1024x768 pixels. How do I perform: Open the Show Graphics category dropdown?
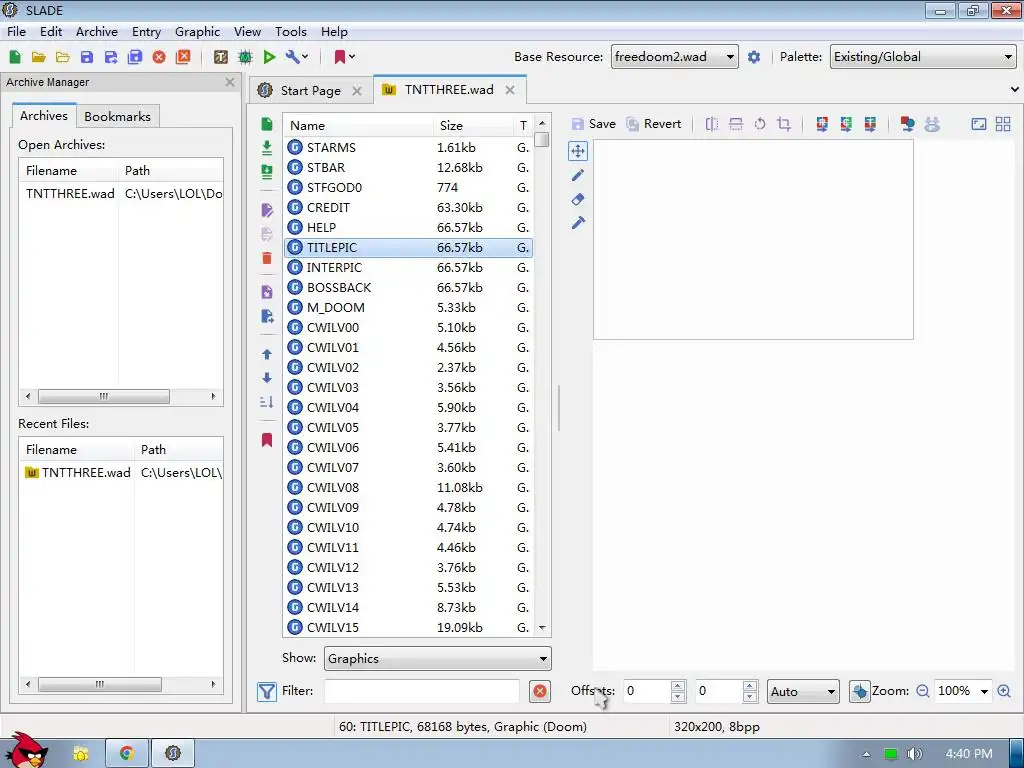[x=438, y=658]
